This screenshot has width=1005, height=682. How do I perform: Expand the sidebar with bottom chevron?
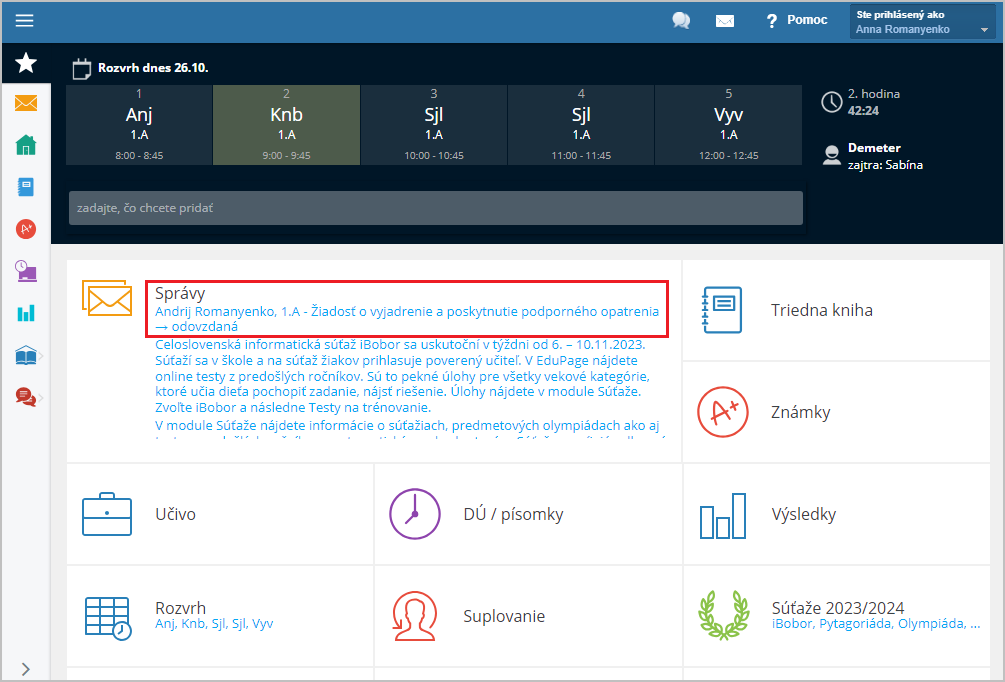click(x=26, y=669)
